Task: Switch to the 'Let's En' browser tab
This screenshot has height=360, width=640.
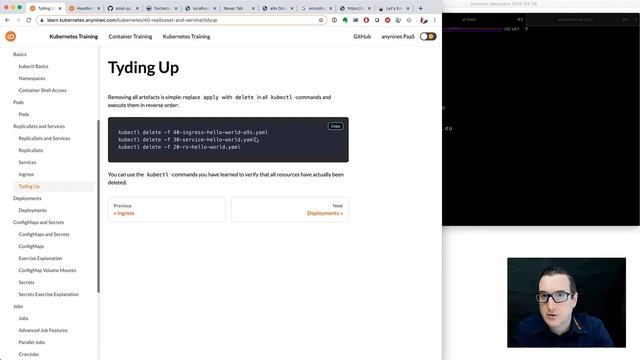Action: [393, 8]
